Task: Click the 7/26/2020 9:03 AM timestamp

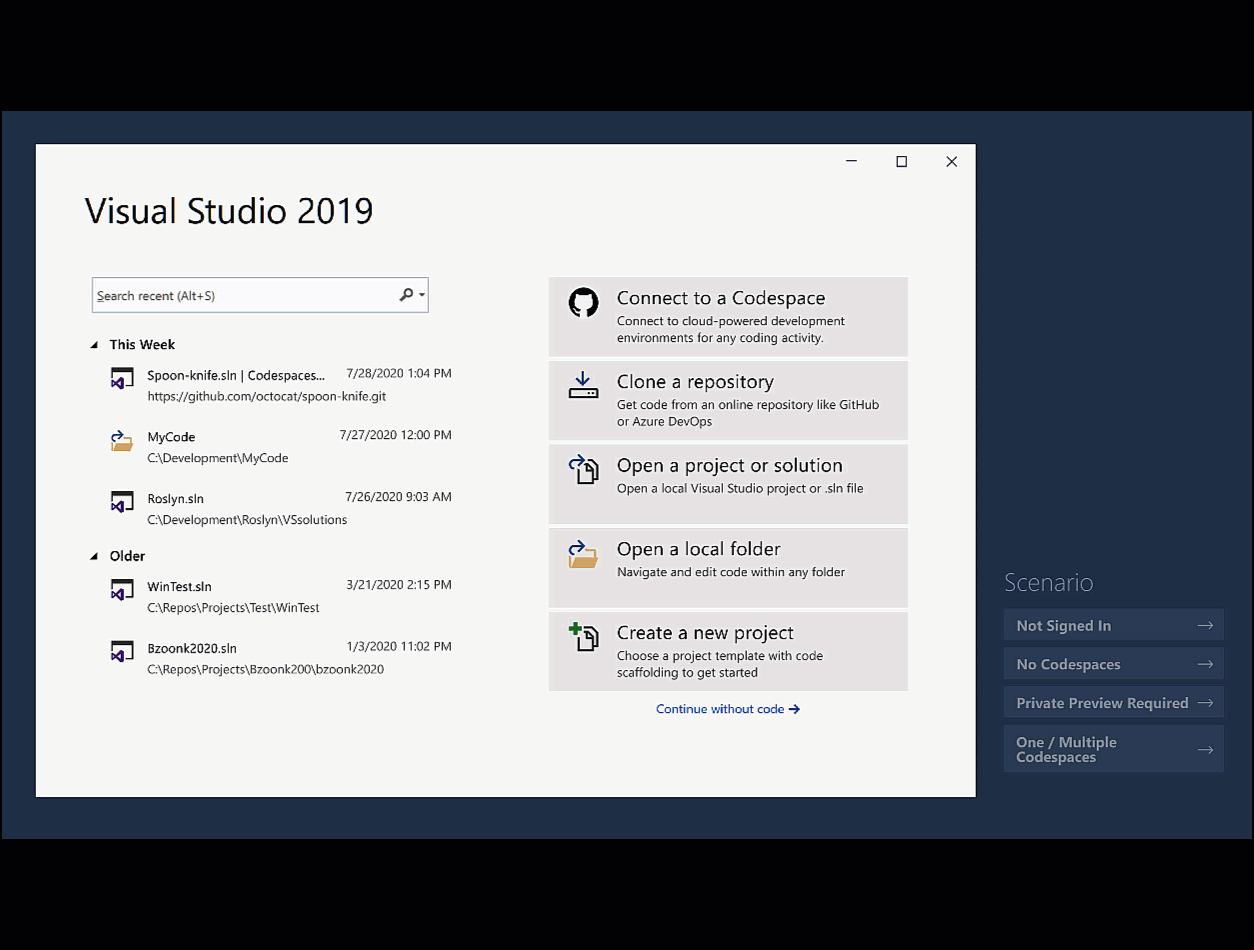Action: 398,497
